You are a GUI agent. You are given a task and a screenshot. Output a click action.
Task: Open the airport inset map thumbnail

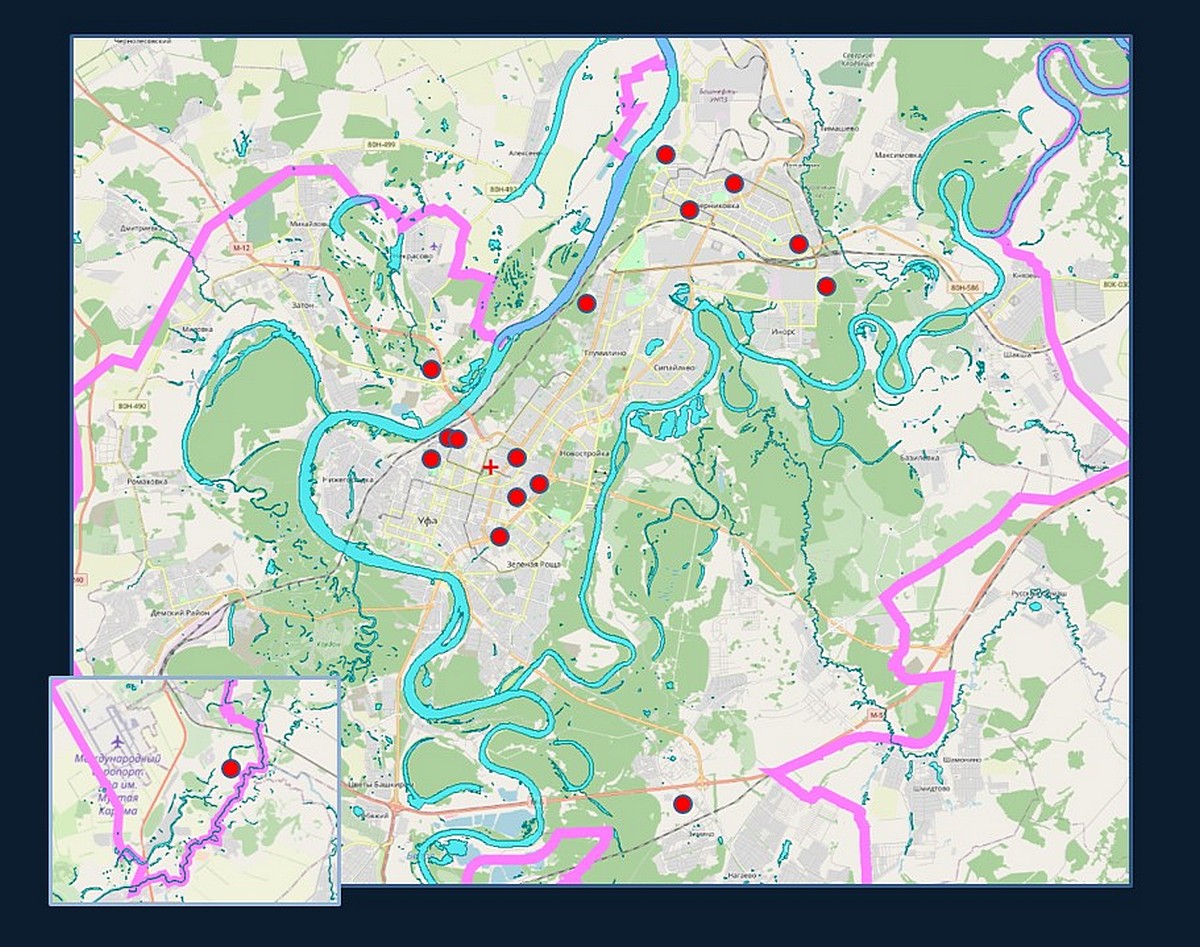coord(195,790)
